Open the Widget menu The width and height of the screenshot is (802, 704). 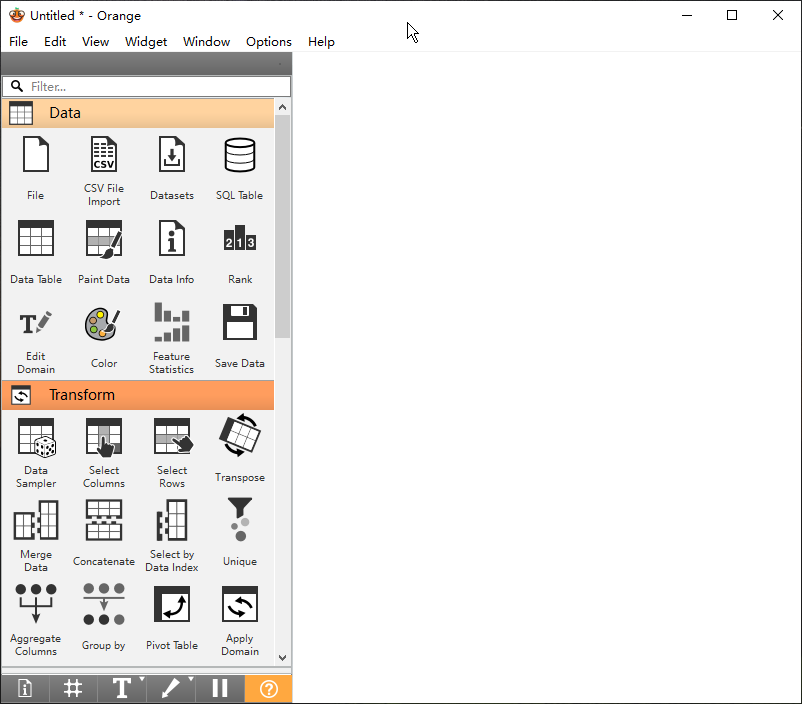tap(146, 41)
